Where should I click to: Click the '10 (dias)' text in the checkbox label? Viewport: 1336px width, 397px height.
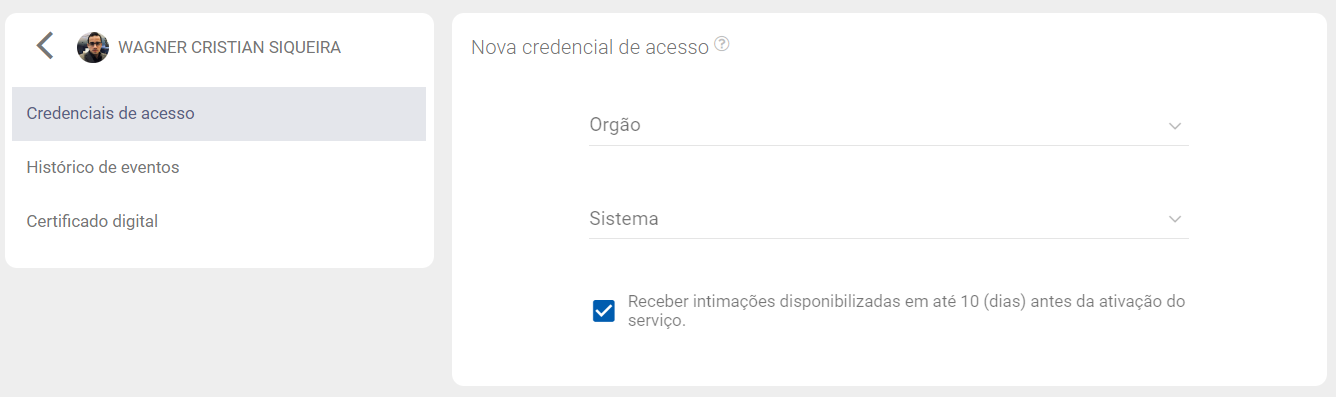coord(993,301)
